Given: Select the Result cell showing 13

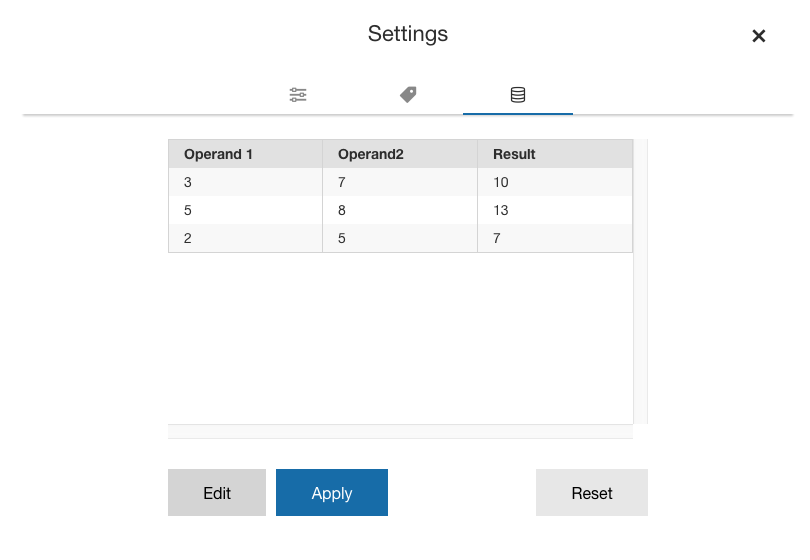Looking at the screenshot, I should pyautogui.click(x=555, y=210).
